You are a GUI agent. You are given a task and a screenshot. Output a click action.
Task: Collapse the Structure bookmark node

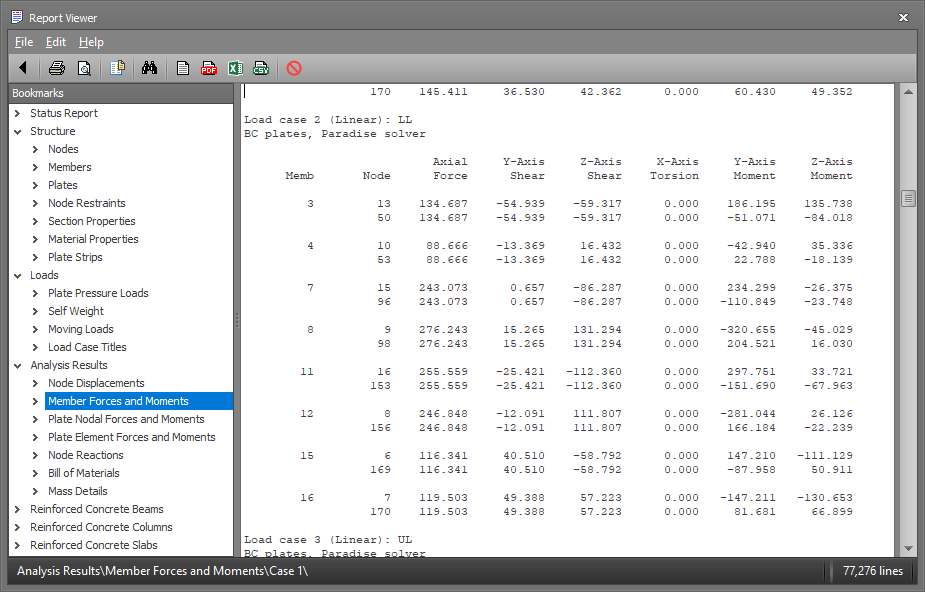click(x=18, y=131)
